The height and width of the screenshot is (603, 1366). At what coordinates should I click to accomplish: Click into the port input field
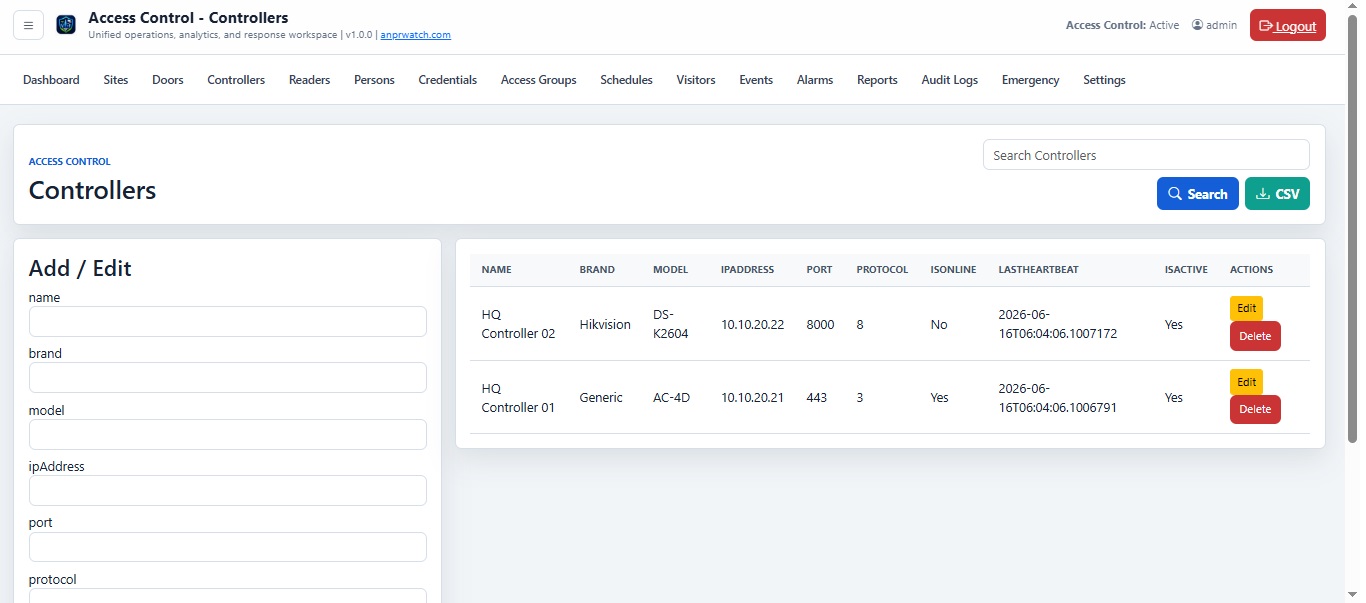point(228,547)
